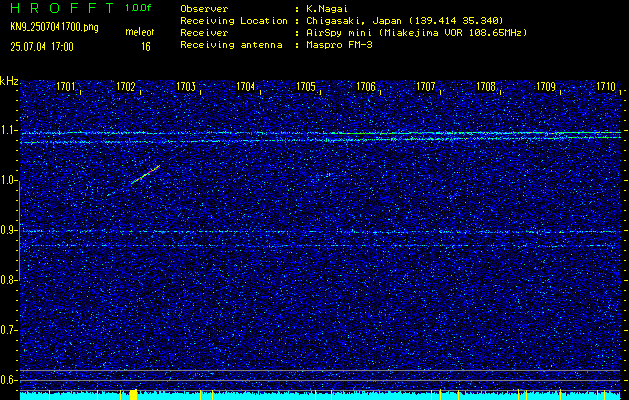The height and width of the screenshot is (400, 629).
Task: Click the thick yellow meteor marker in bottom bar
Action: click(x=133, y=394)
